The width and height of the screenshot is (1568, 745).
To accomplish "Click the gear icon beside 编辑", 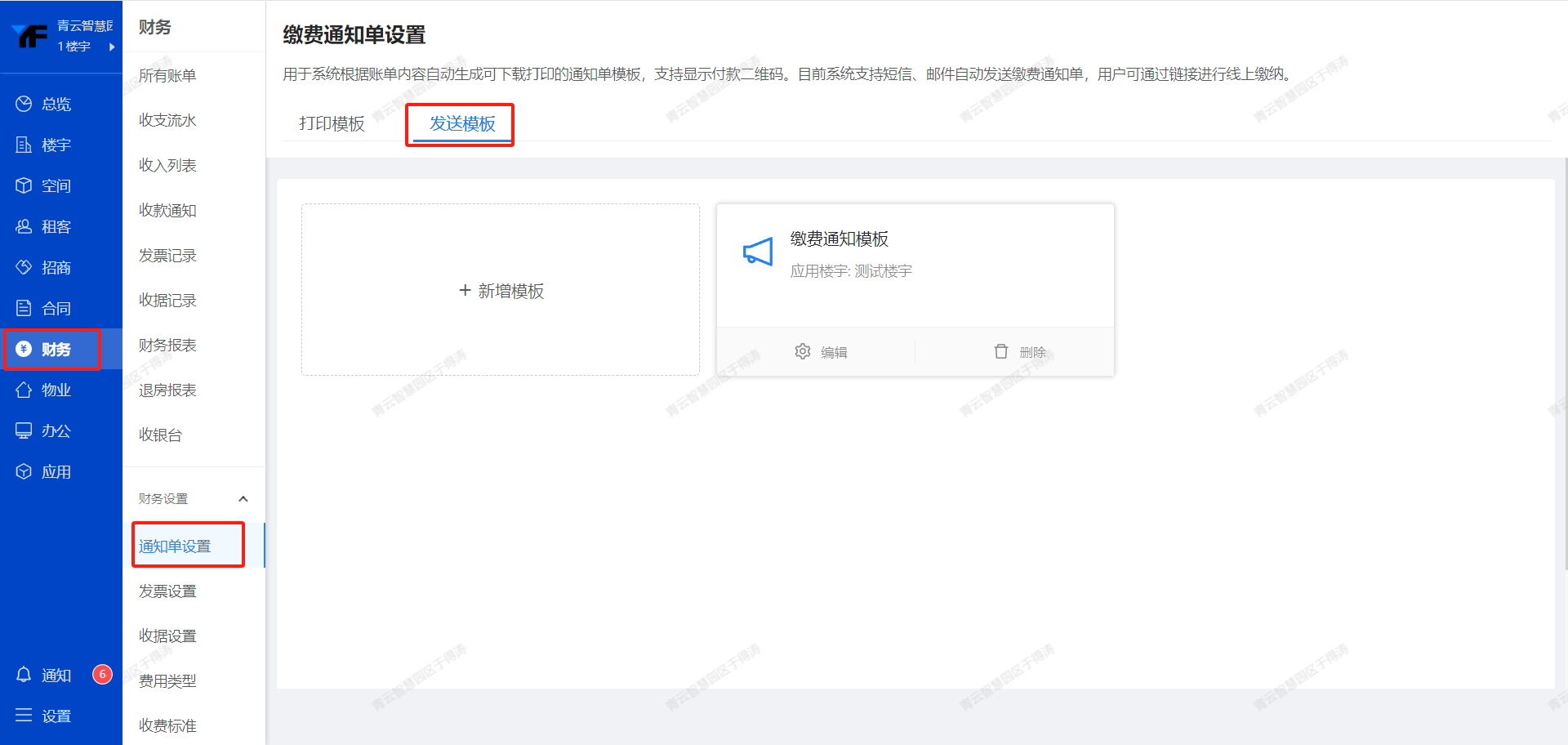I will 803,351.
